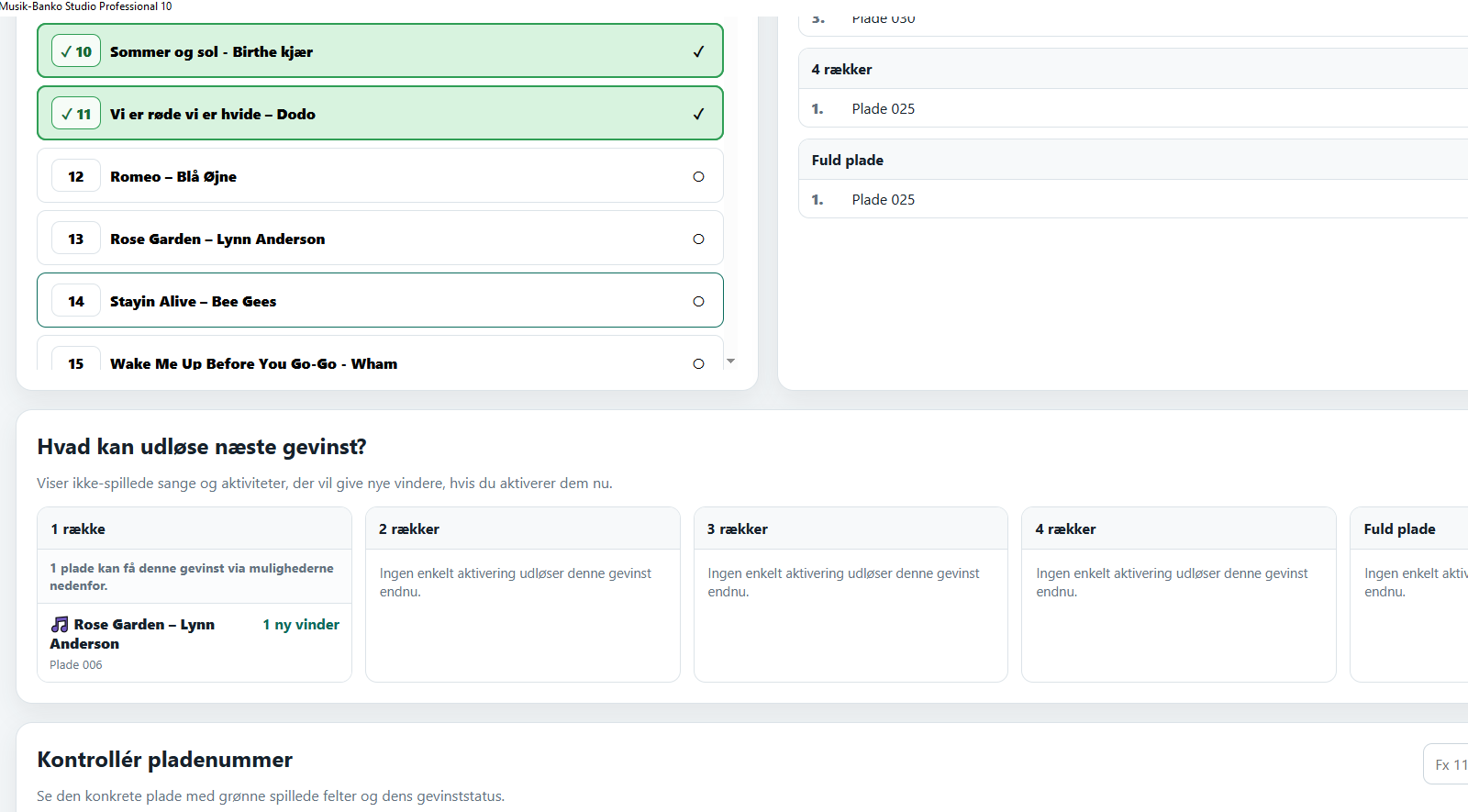Mark Romeo – Blå Øjne as played

[380, 176]
